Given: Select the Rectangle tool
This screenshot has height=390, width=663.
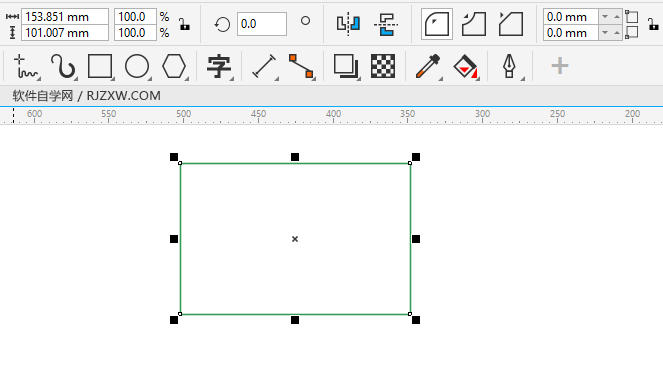Looking at the screenshot, I should (100, 66).
